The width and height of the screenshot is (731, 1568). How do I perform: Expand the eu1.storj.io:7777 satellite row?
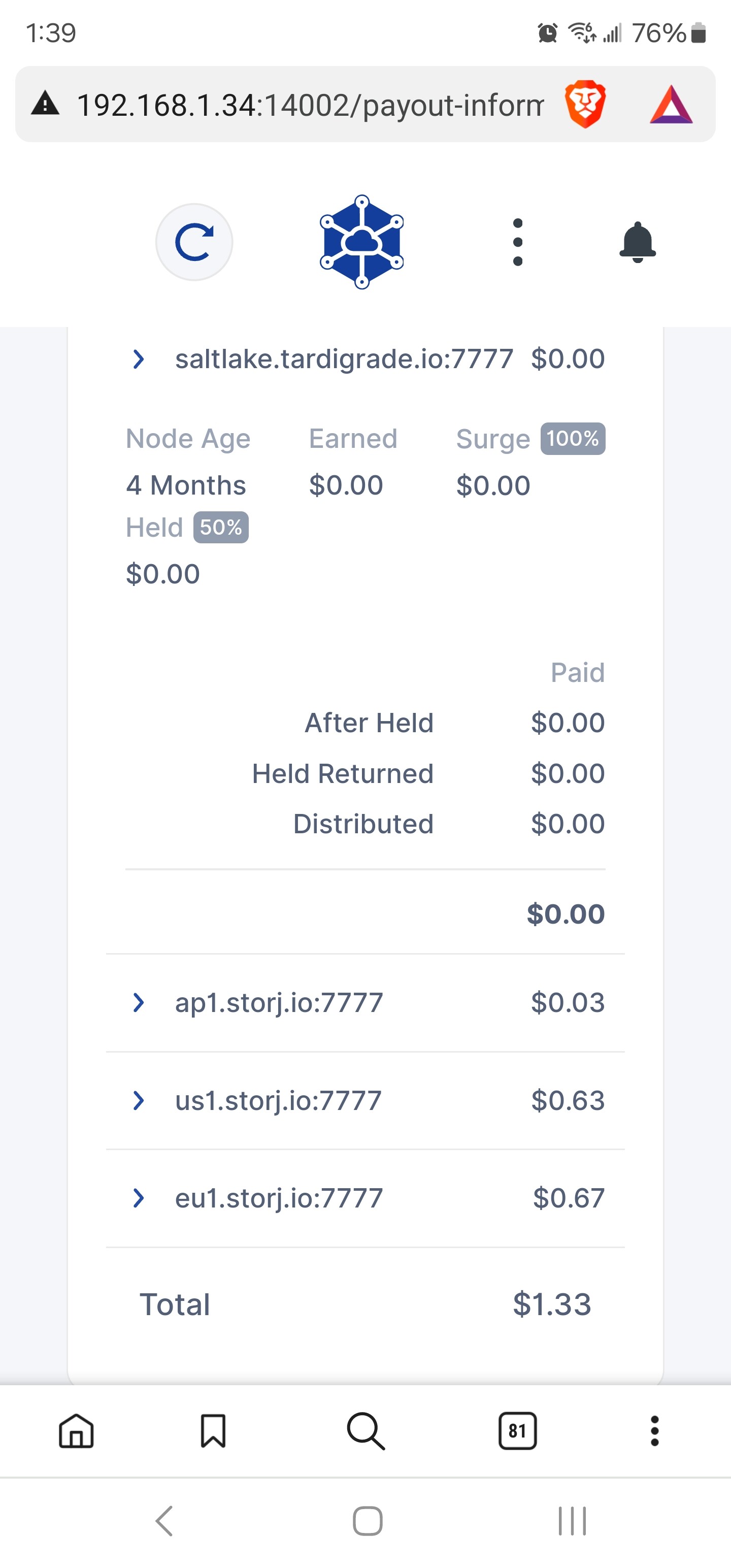(x=139, y=1198)
